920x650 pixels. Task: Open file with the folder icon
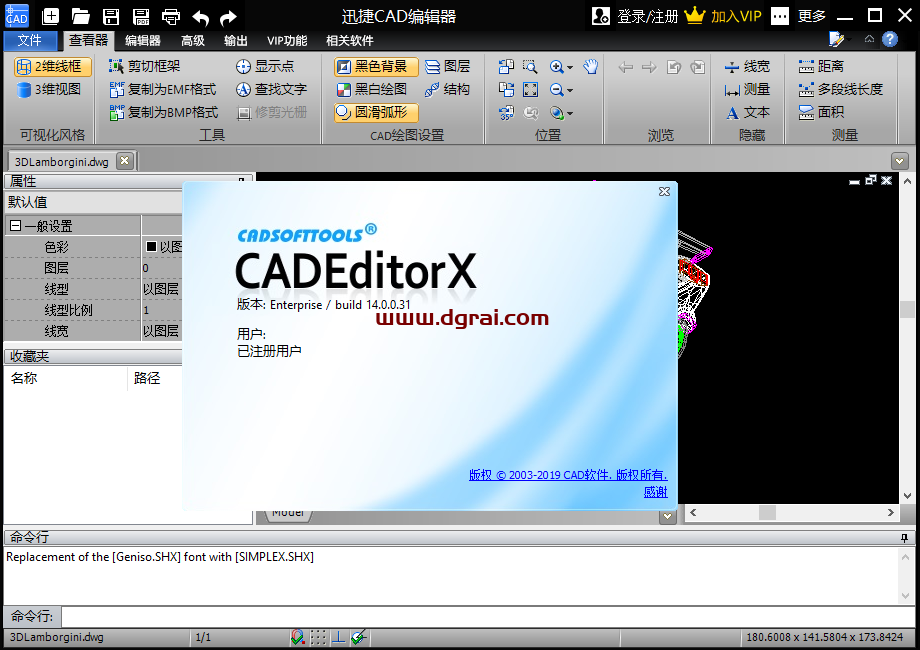coord(80,16)
